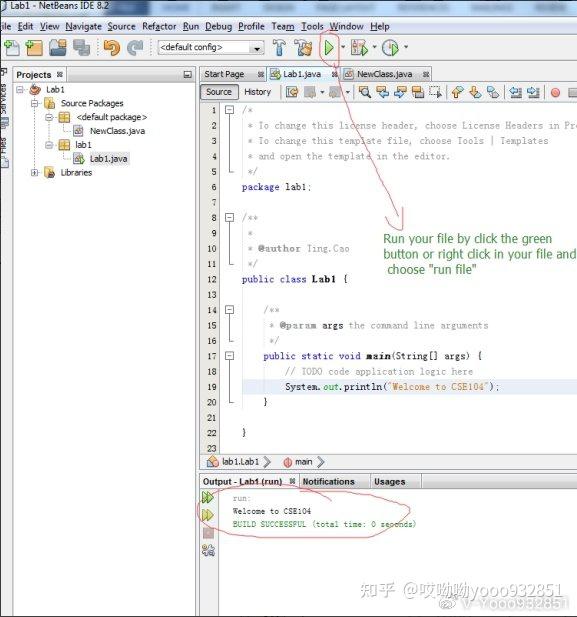The image size is (577, 617).
Task: Switch to the Usages tab
Action: tap(390, 482)
